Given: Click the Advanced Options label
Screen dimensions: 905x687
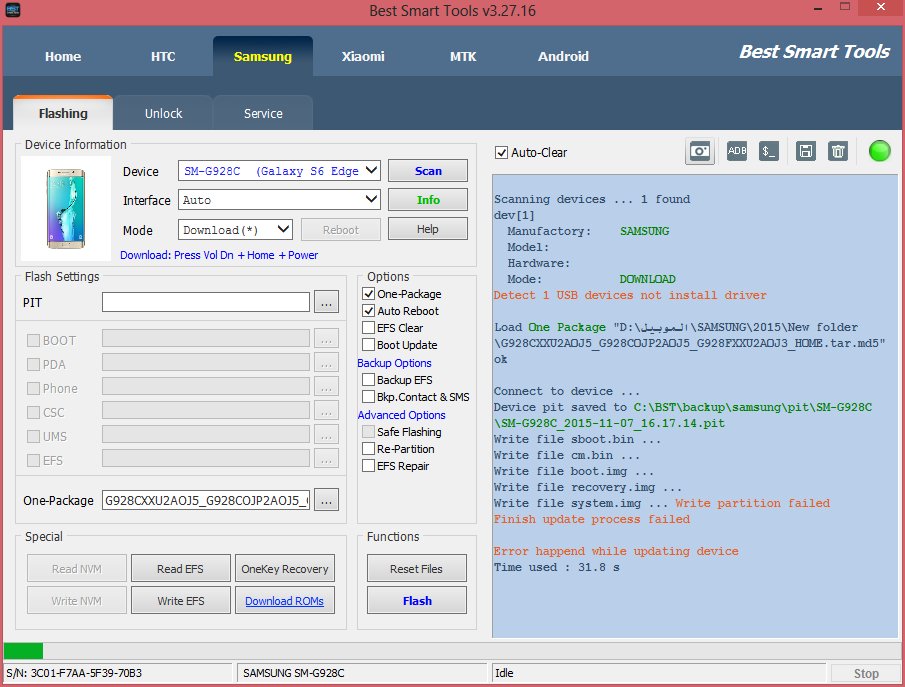Looking at the screenshot, I should point(401,415).
